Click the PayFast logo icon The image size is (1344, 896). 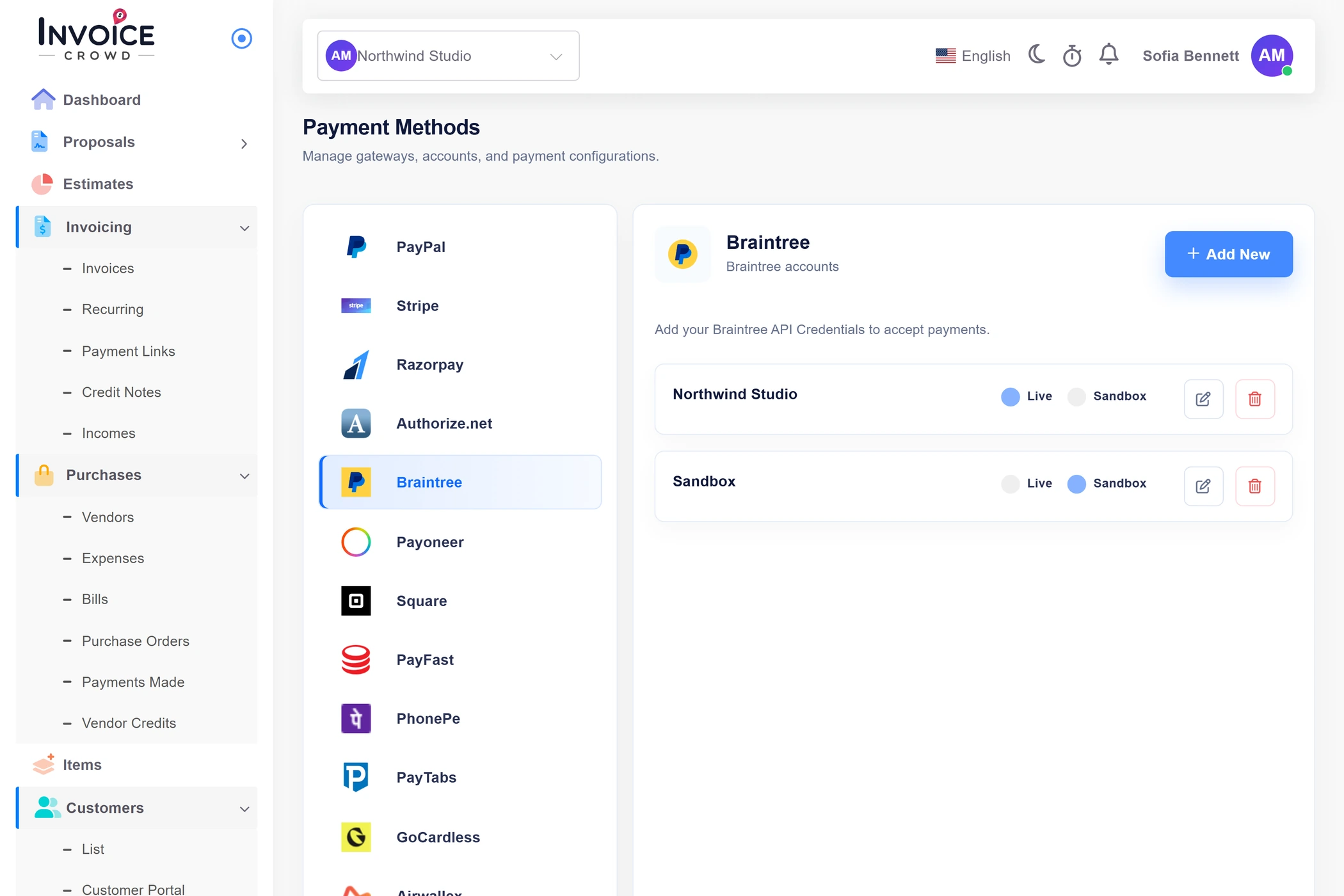(356, 660)
